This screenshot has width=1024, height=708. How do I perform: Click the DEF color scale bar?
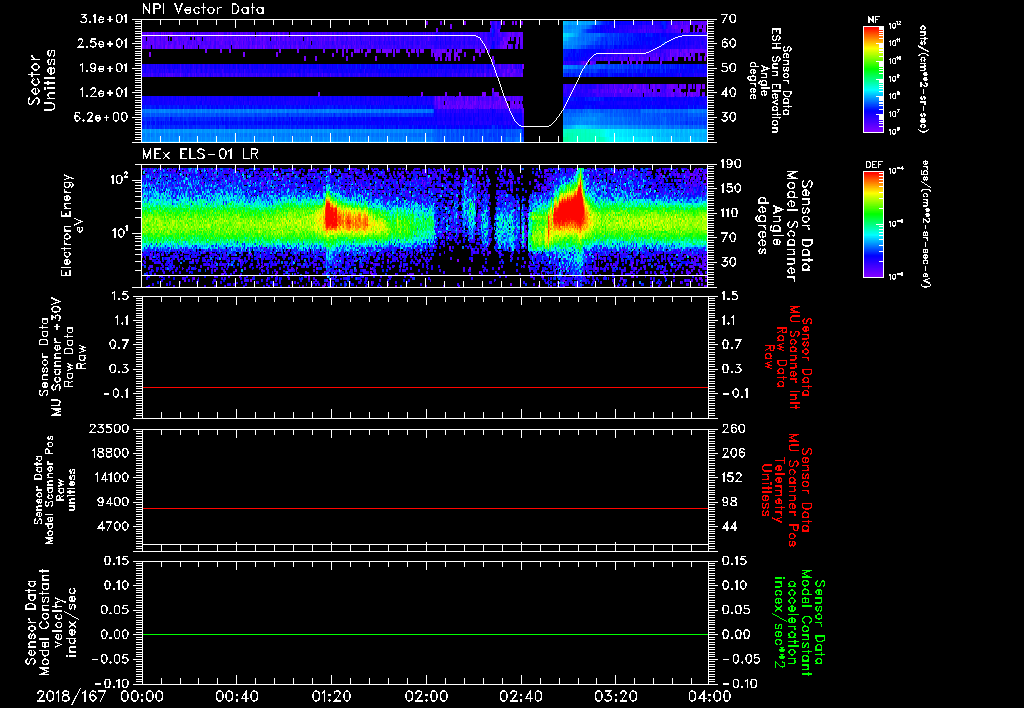[873, 224]
